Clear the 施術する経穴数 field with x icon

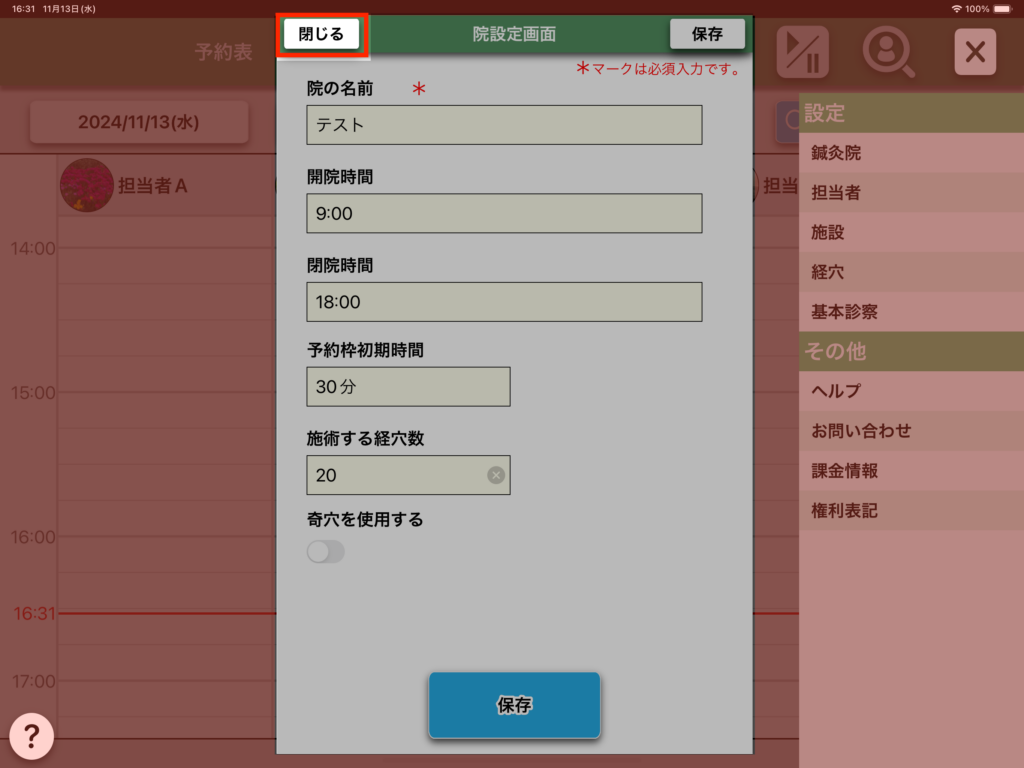[496, 475]
